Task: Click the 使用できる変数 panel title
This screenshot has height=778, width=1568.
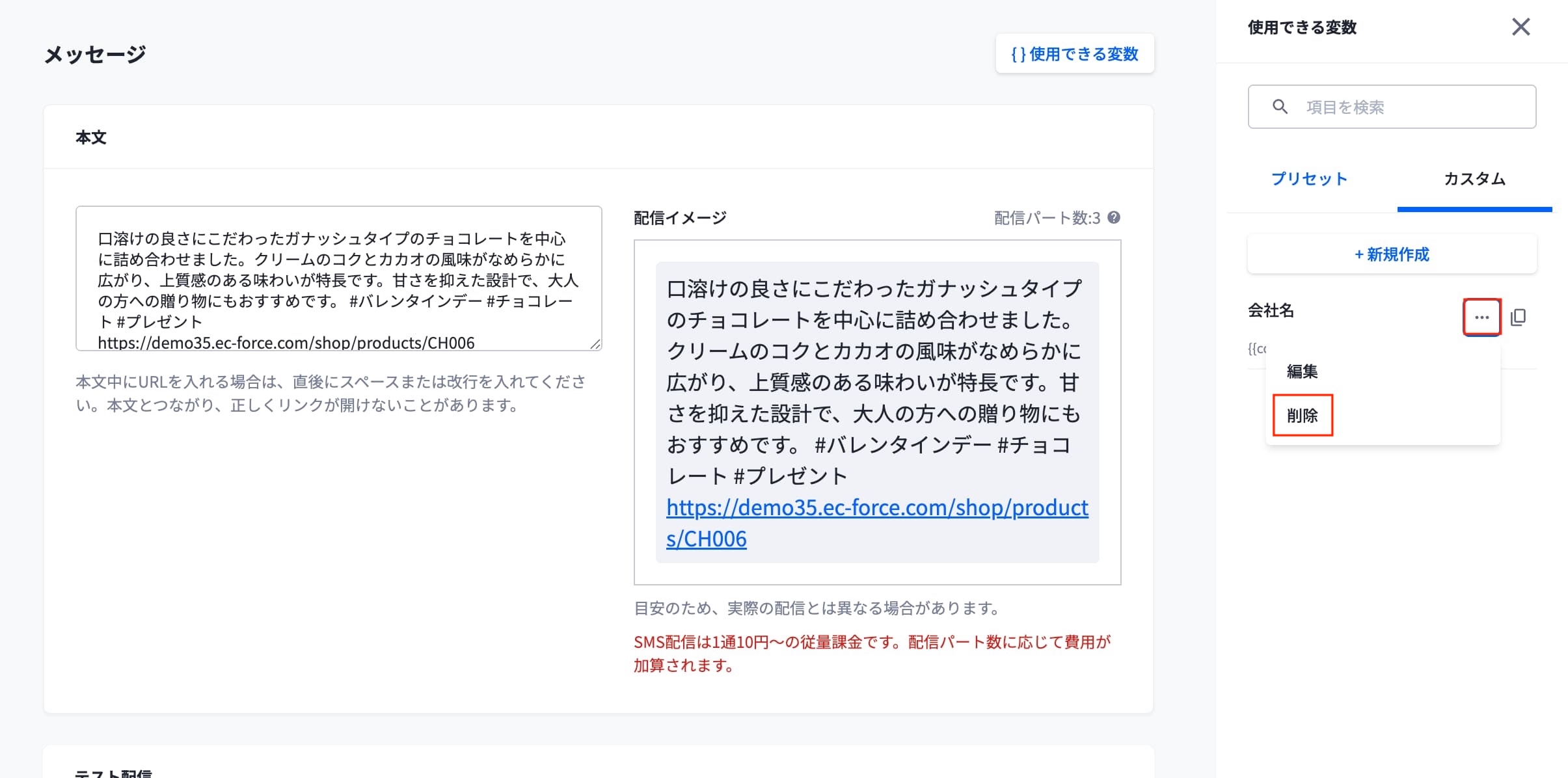Action: point(1302,27)
